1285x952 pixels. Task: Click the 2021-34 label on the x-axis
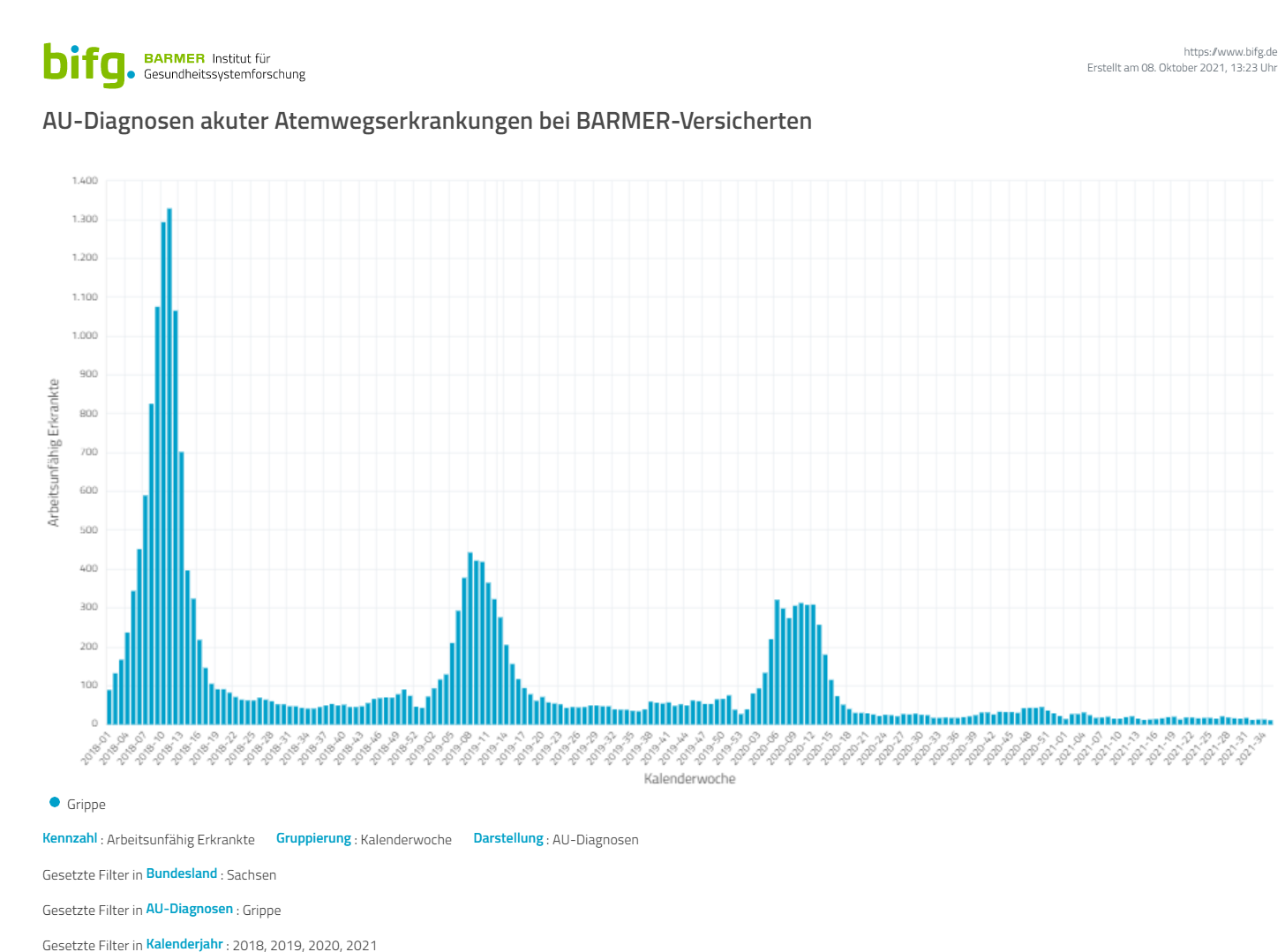click(1251, 748)
